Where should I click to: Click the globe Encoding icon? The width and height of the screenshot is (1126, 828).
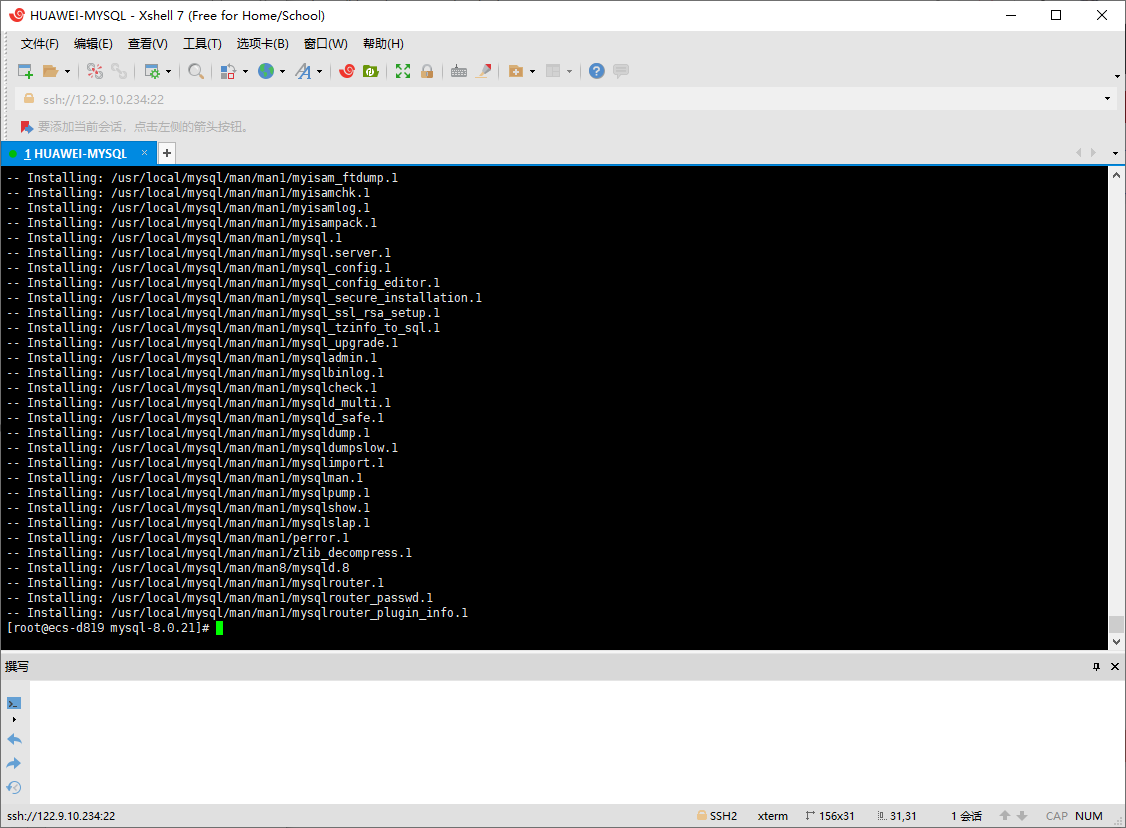(x=266, y=71)
